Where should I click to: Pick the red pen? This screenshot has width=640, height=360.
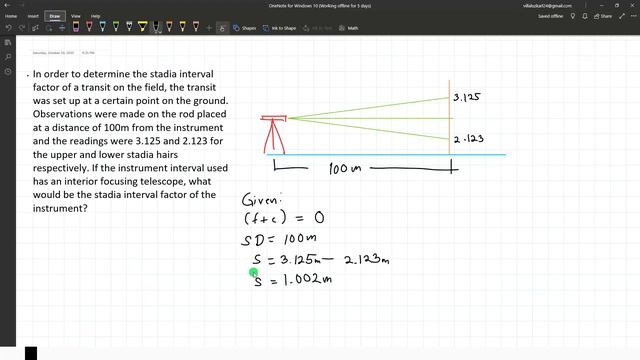(x=89, y=27)
